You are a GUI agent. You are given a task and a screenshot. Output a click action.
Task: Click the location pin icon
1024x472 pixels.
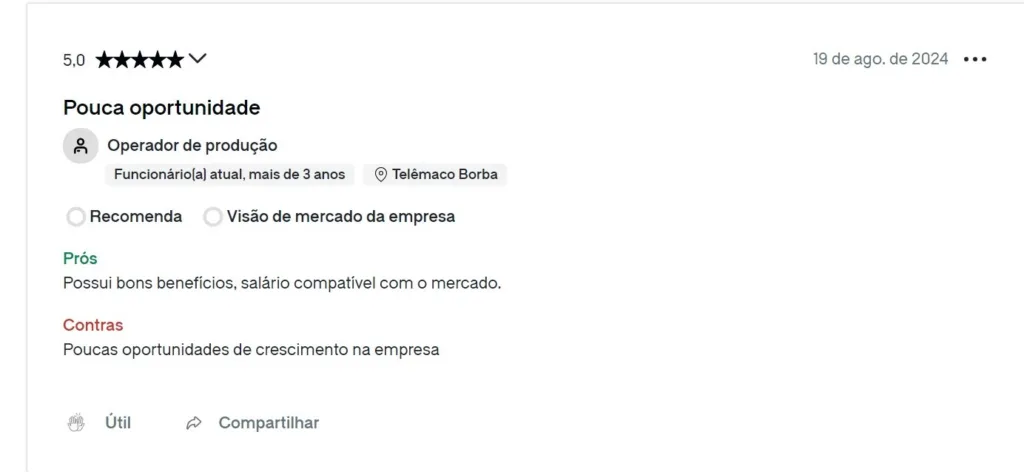[381, 174]
